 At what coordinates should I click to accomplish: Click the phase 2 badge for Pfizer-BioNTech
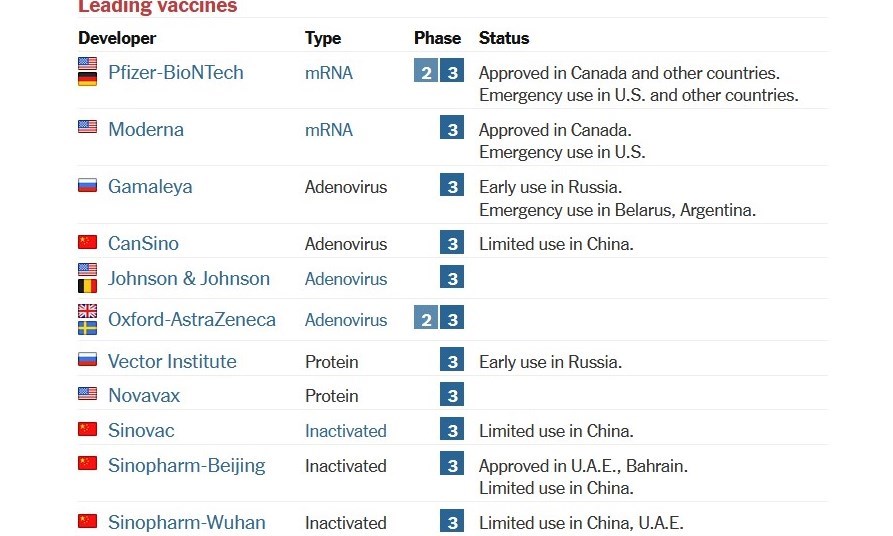(x=426, y=72)
